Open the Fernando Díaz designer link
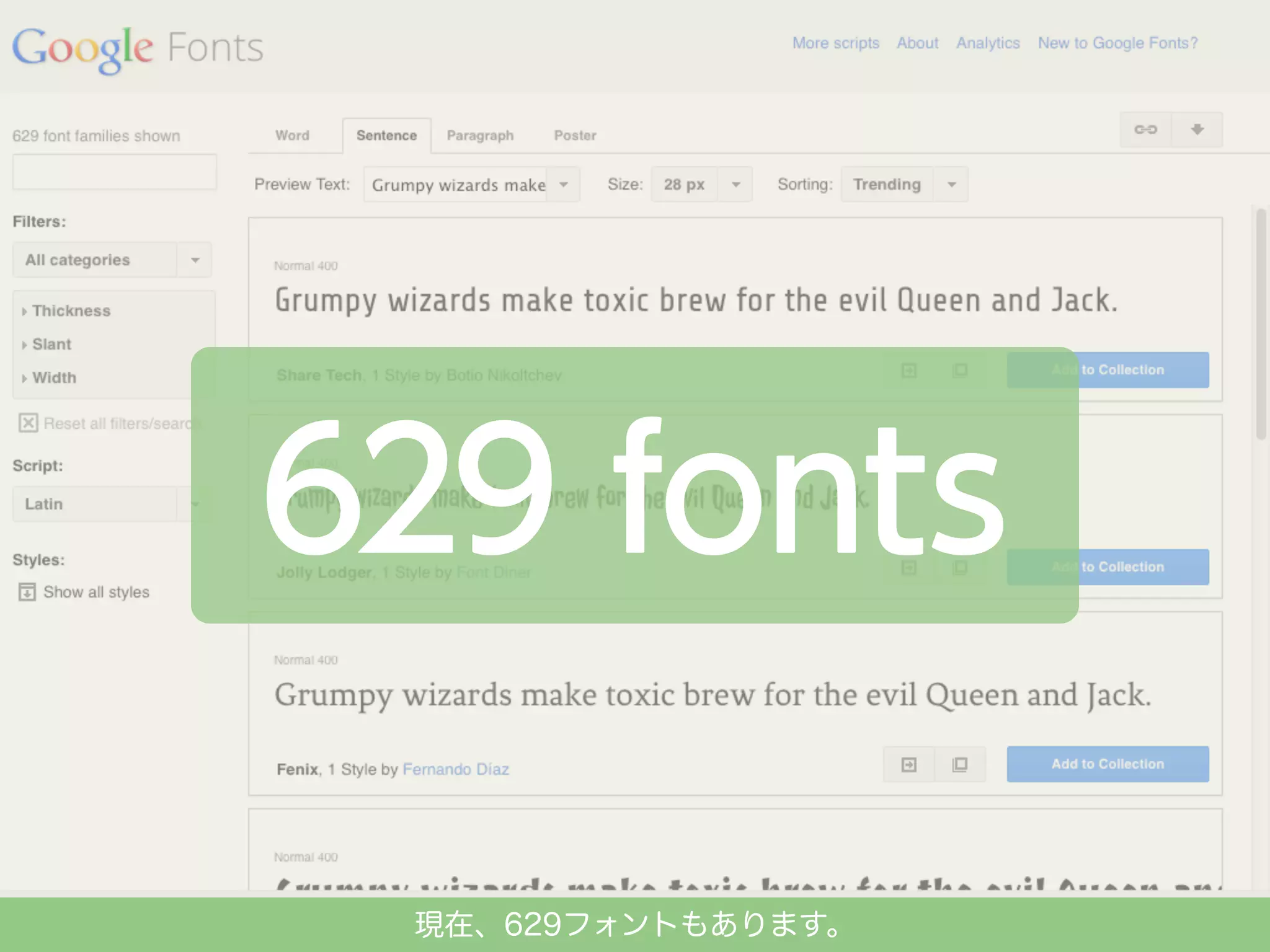Screen dimensions: 1270x952 click(x=456, y=769)
